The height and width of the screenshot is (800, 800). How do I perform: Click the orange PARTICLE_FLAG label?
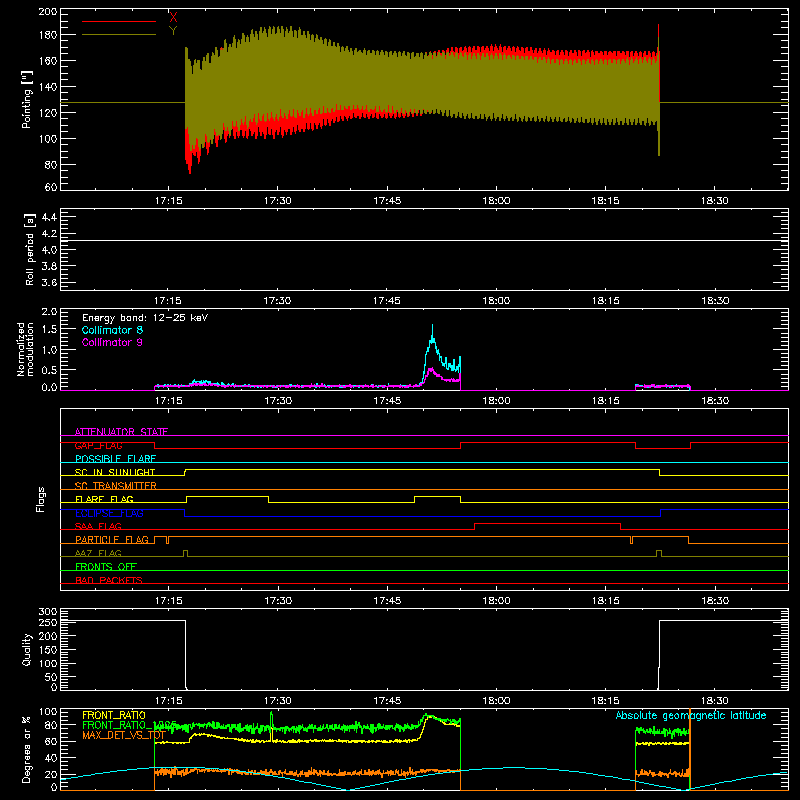coord(112,539)
